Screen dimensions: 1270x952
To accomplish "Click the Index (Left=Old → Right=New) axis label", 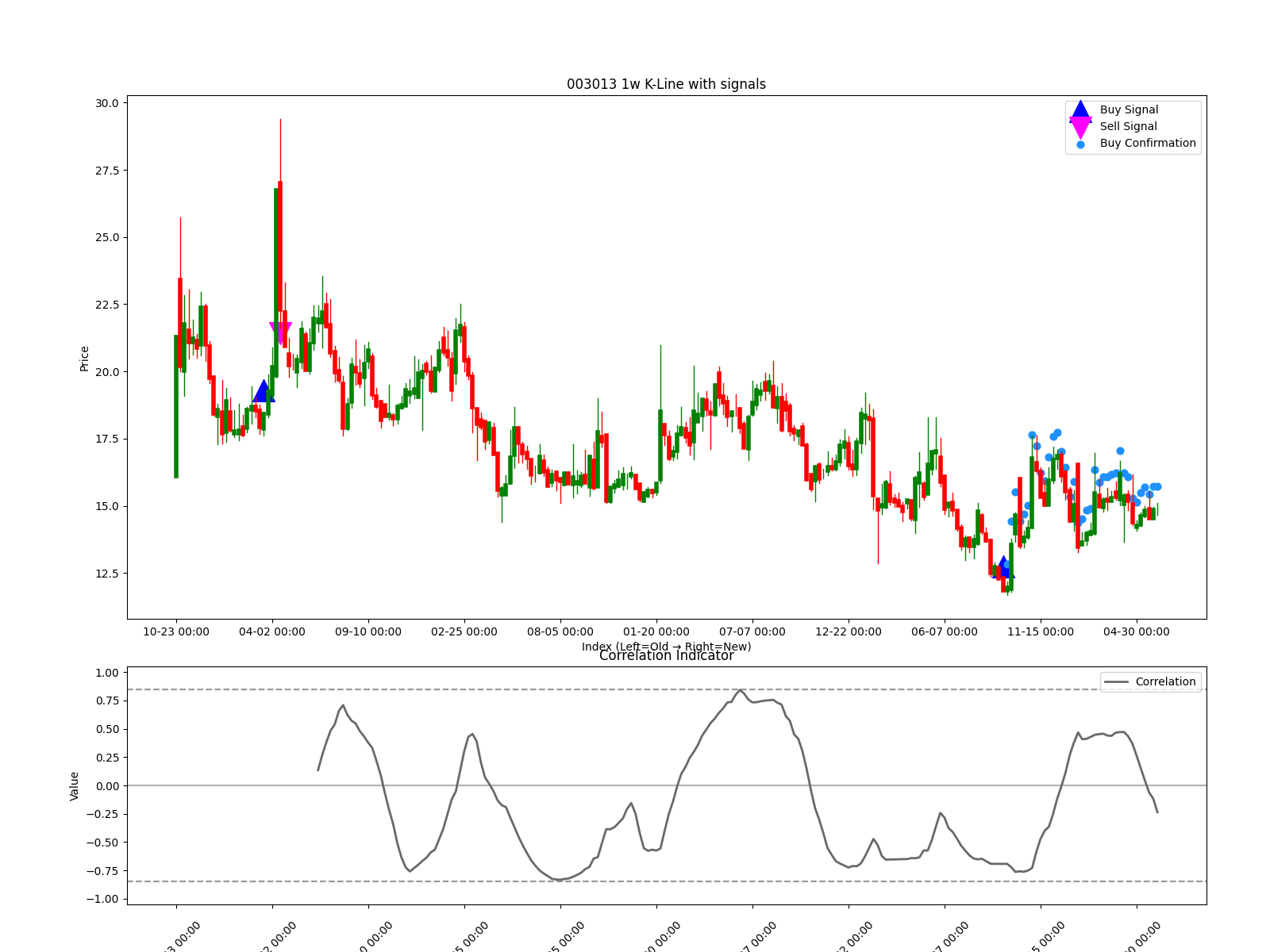I will coord(666,646).
